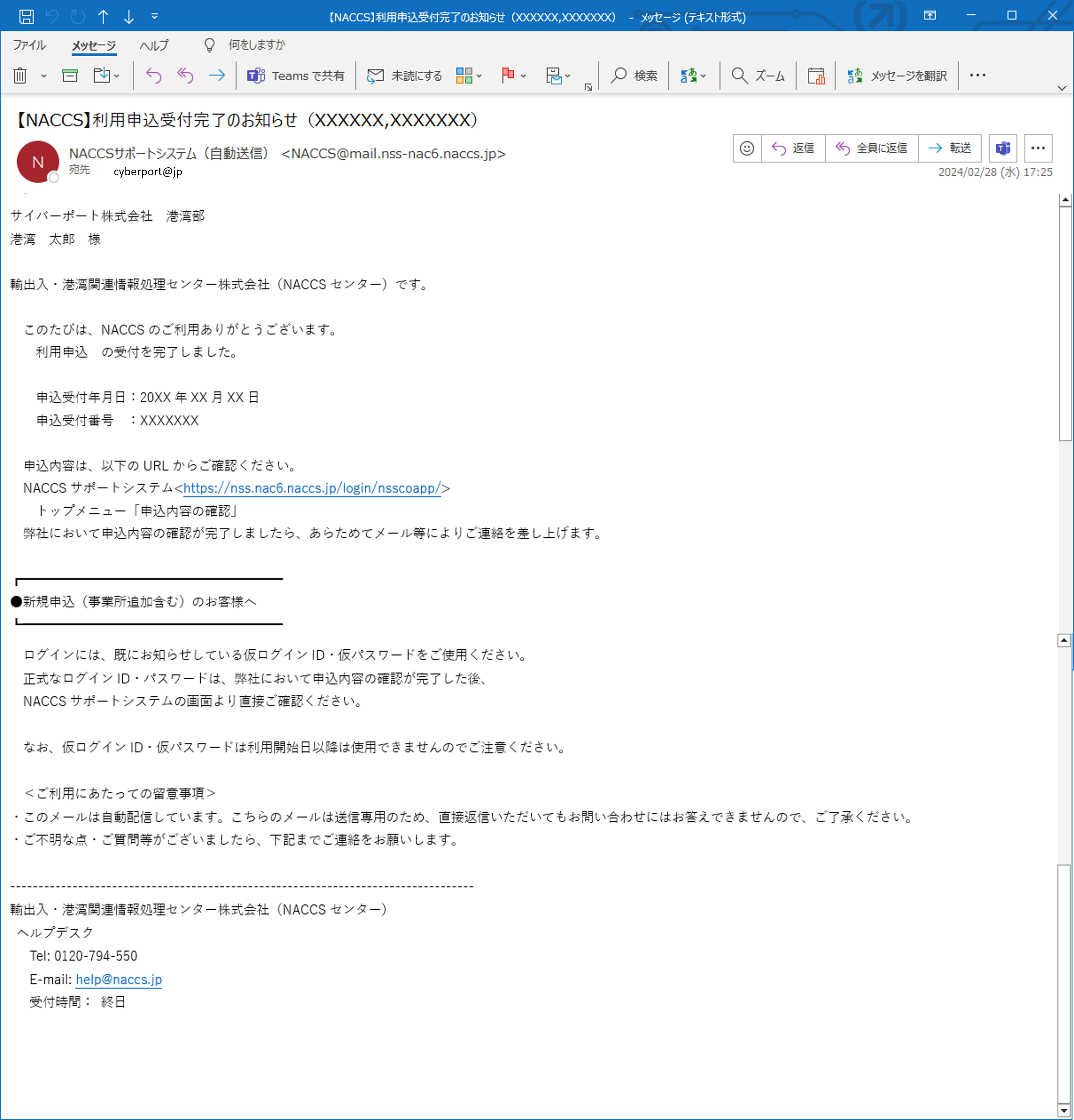Click the Archive icon in the toolbar
1074x1120 pixels.
coord(70,75)
